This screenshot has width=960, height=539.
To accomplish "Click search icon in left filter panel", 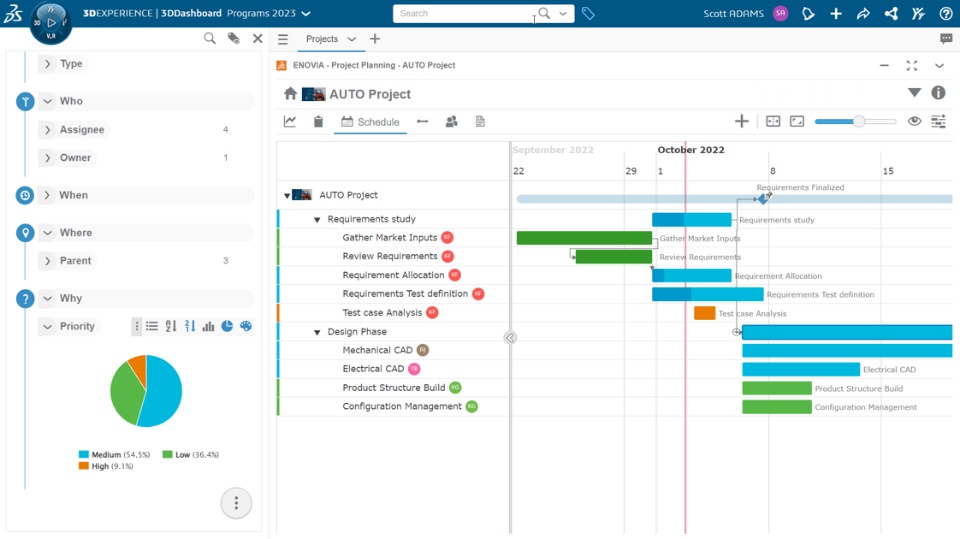I will click(209, 39).
